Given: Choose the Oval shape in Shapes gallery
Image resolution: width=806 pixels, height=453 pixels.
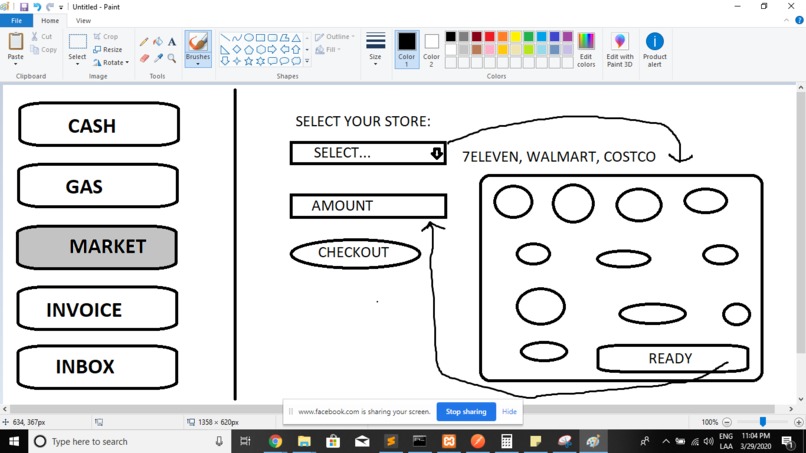Looking at the screenshot, I should click(249, 38).
